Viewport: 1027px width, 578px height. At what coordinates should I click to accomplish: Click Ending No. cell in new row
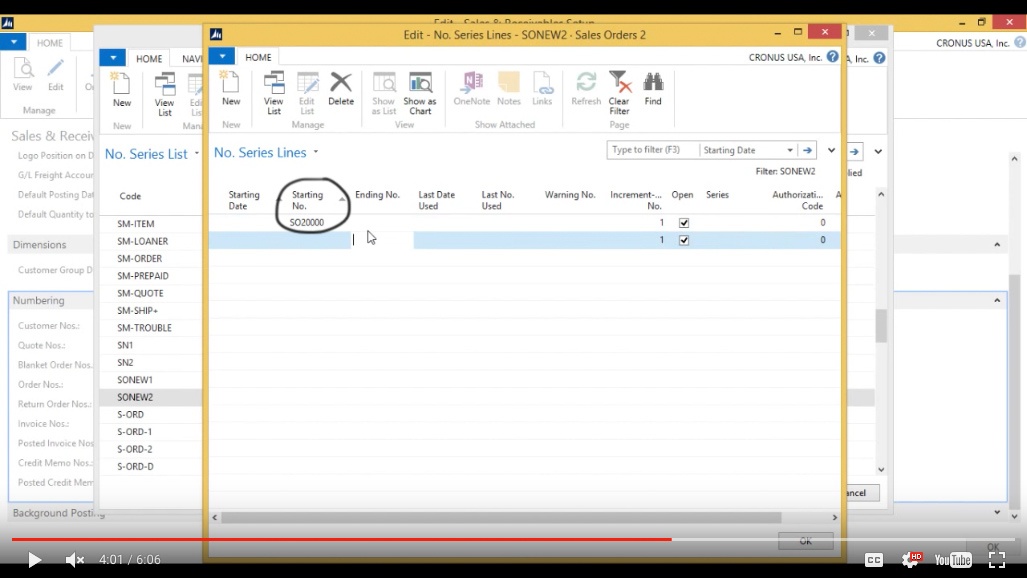point(382,240)
